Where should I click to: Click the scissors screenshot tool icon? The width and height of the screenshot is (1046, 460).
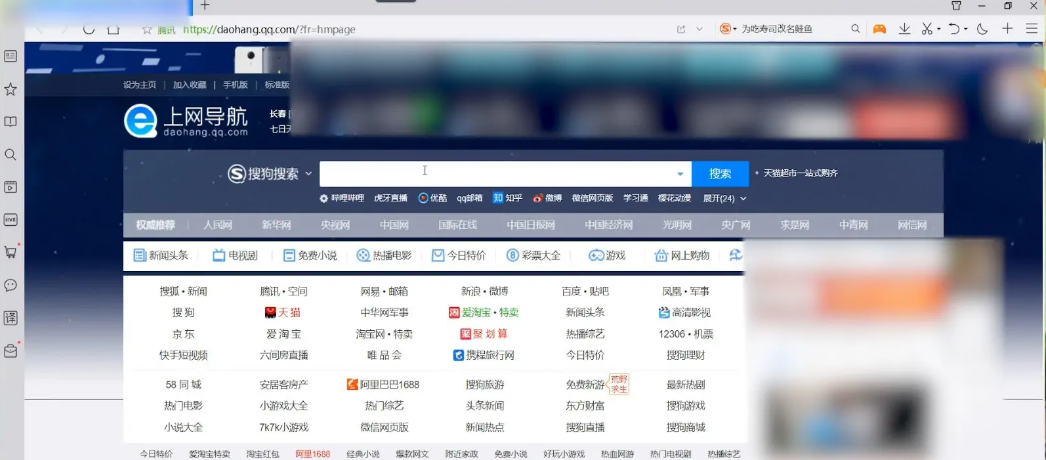(927, 29)
